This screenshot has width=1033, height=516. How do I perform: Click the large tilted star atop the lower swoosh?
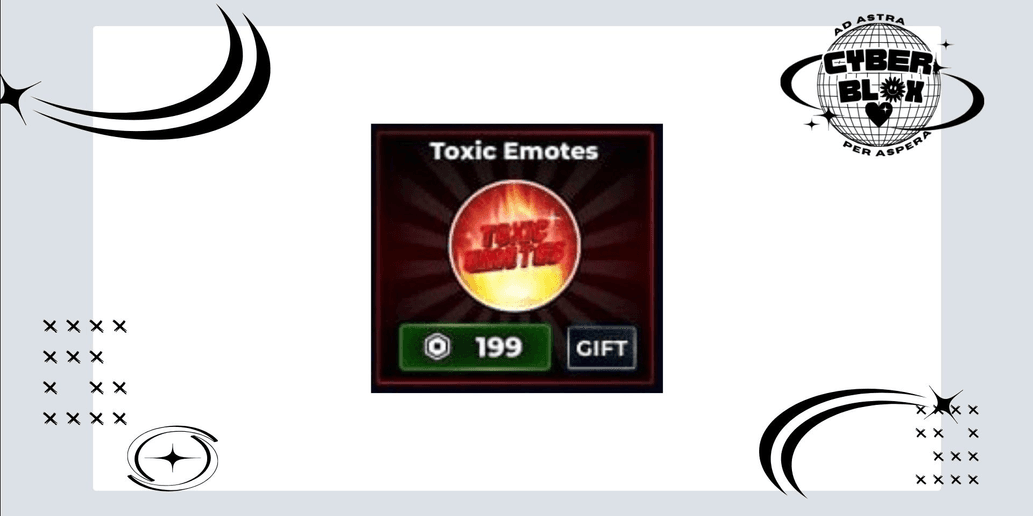point(943,403)
